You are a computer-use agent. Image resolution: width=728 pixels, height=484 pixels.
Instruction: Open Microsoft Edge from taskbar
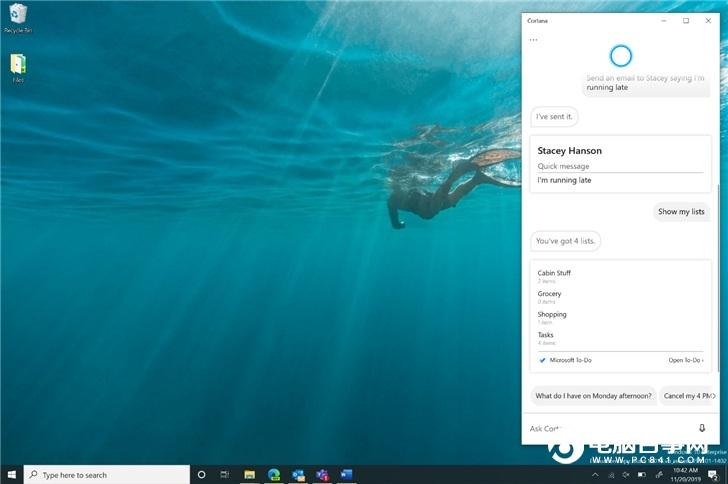[x=273, y=474]
